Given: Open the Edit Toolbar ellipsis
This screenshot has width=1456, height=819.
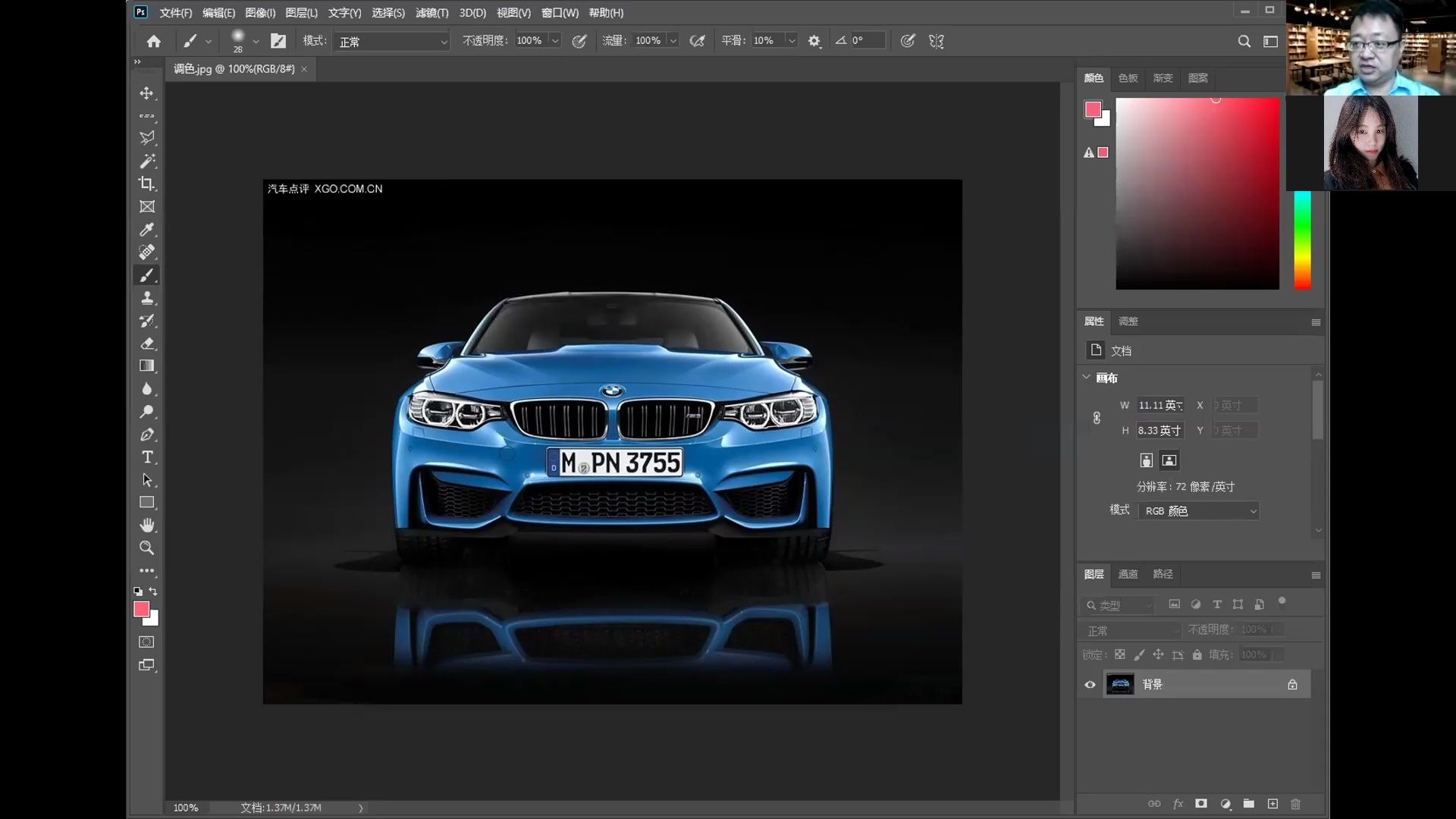Looking at the screenshot, I should 146,570.
